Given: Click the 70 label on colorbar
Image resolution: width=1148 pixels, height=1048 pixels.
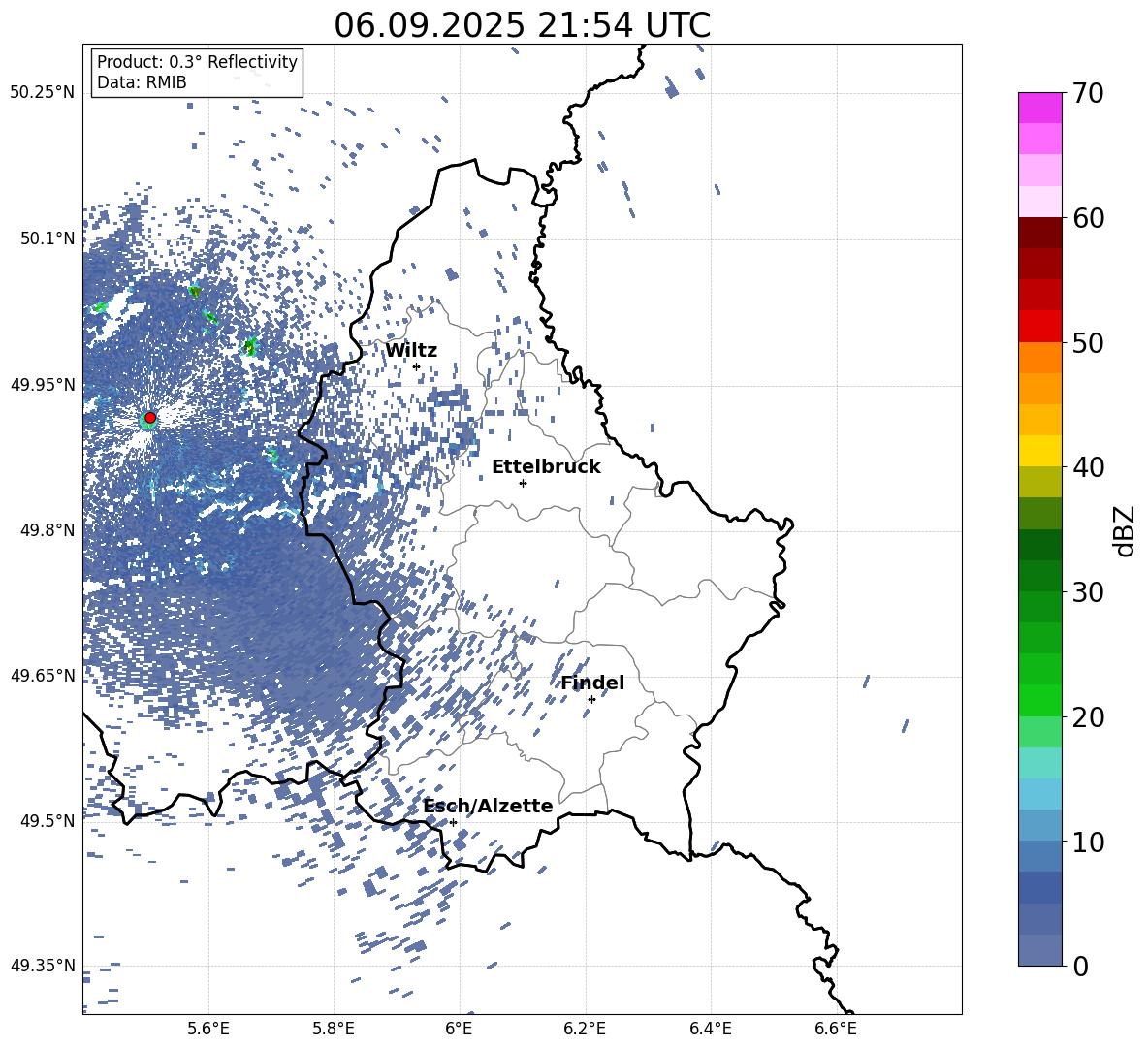Looking at the screenshot, I should (1089, 93).
